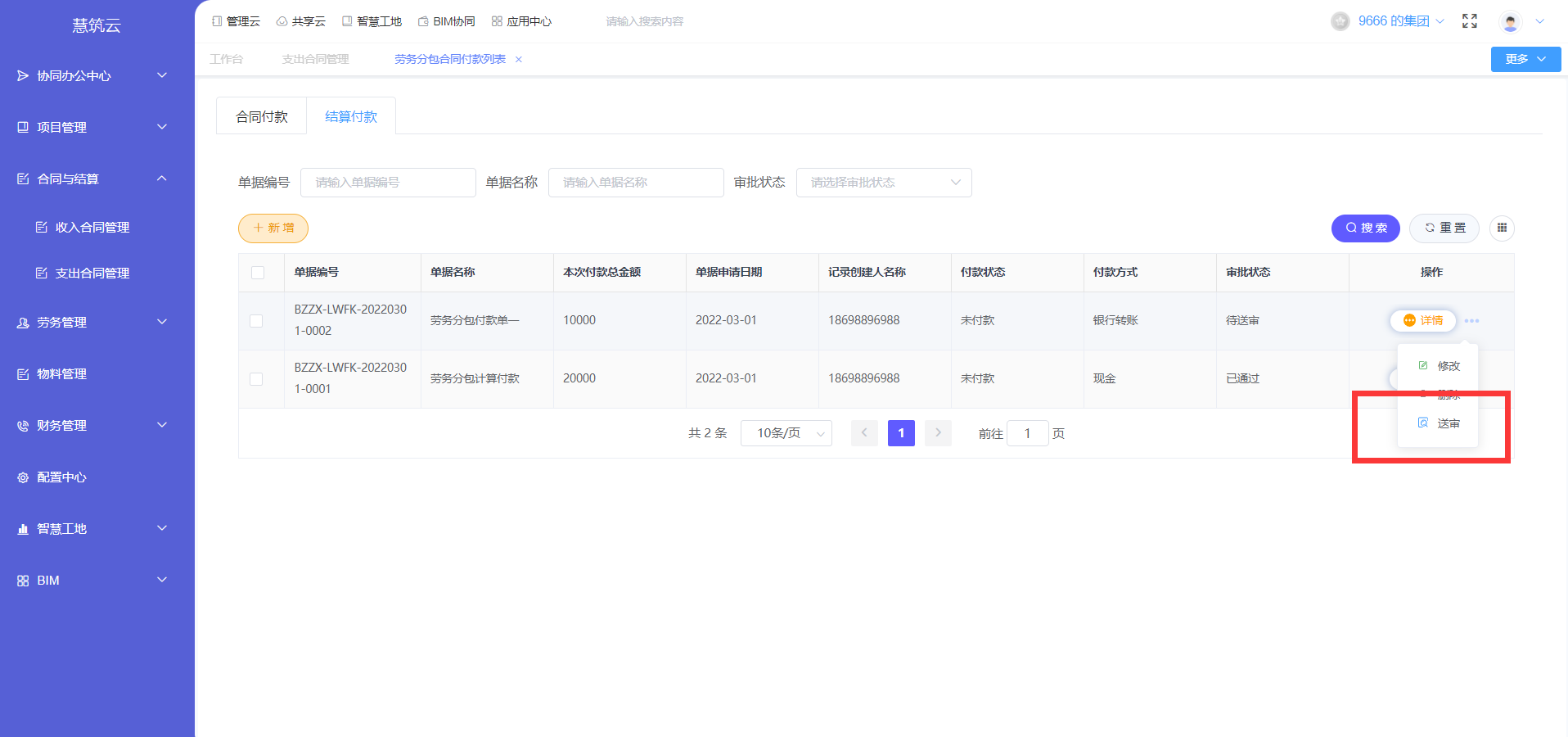The width and height of the screenshot is (1568, 737).
Task: Click the 重置 button
Action: pyautogui.click(x=1444, y=228)
